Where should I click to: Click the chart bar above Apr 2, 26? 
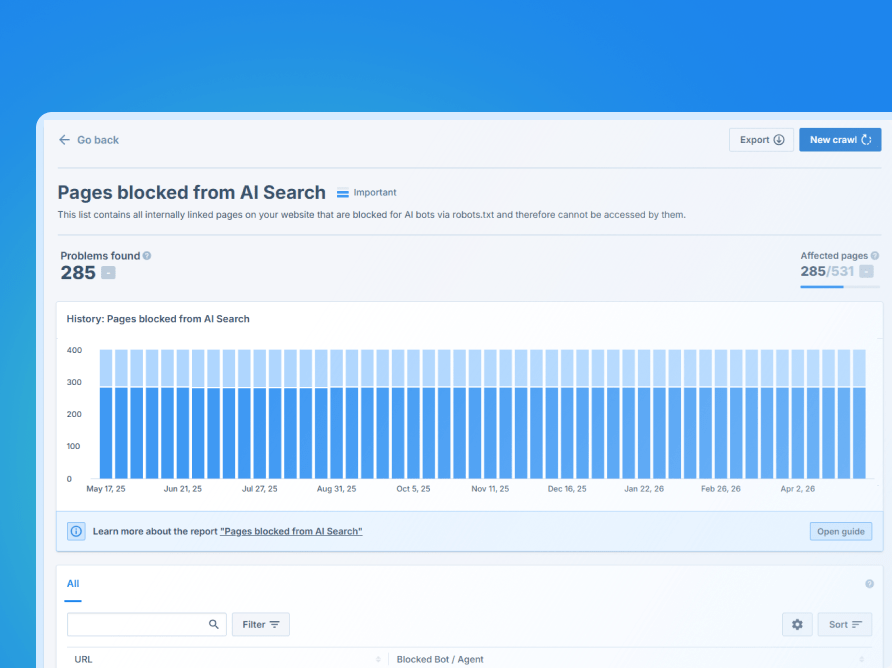coord(798,414)
